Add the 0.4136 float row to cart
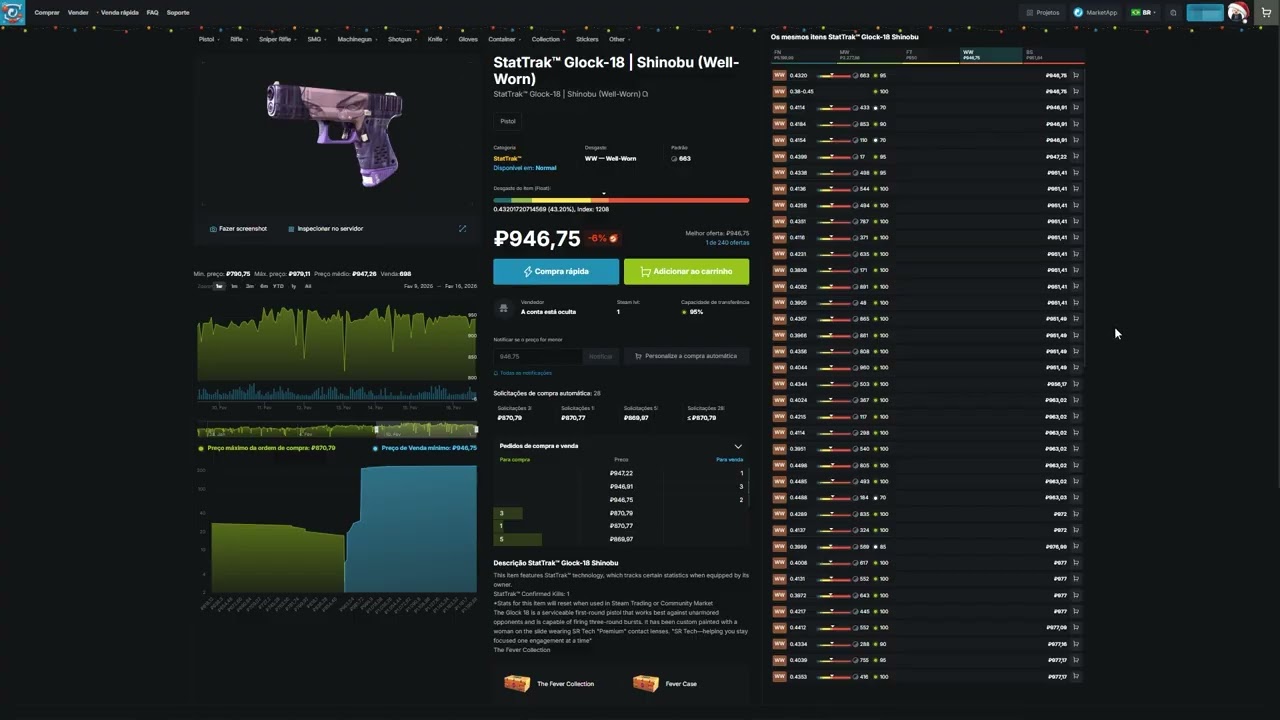 [1076, 188]
